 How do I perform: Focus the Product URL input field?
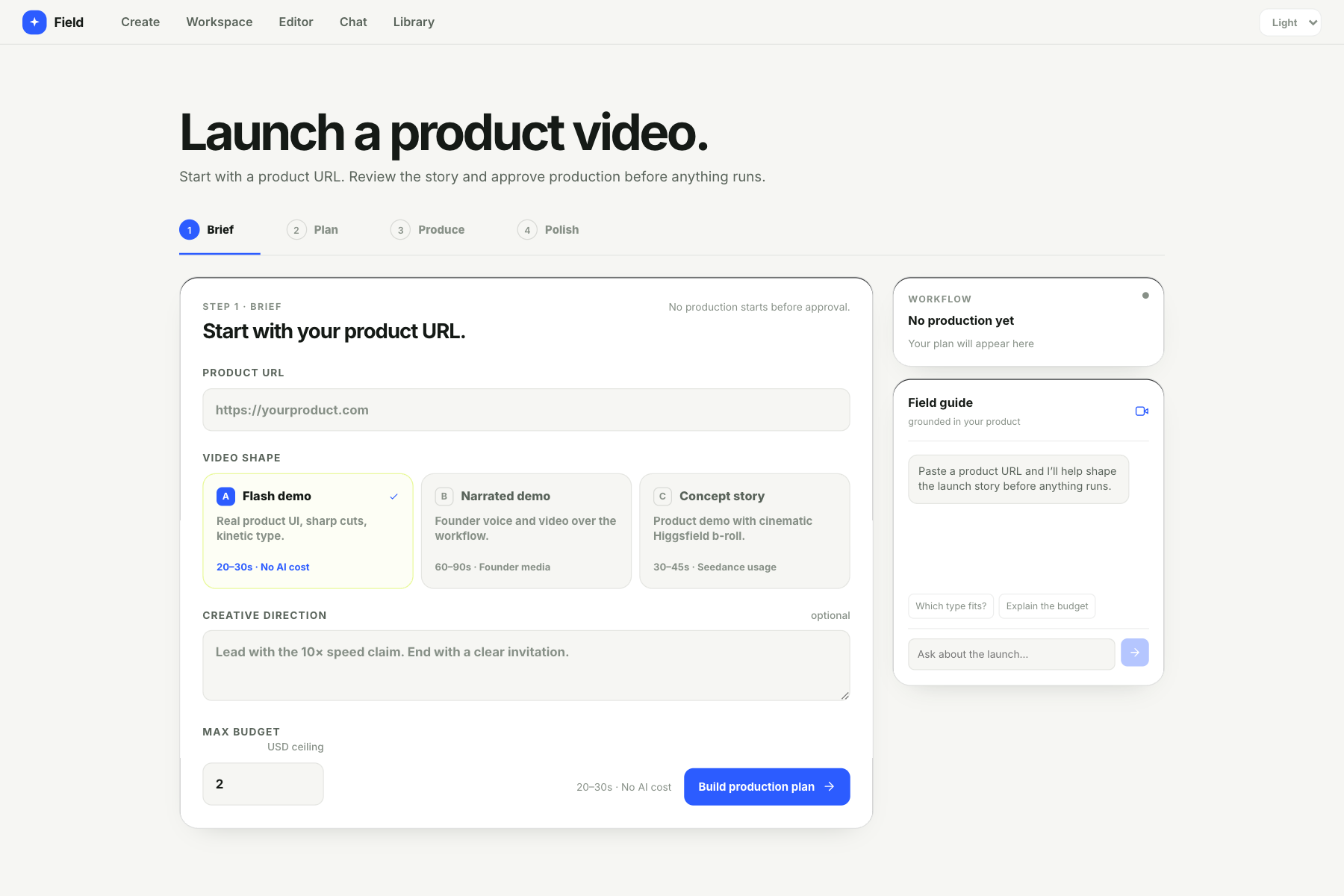pyautogui.click(x=526, y=410)
